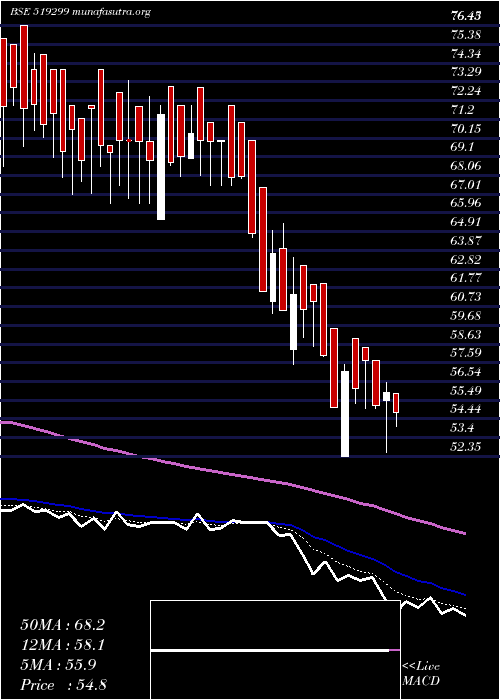
Task: Select the 56.54 price level label
Action: point(467,371)
